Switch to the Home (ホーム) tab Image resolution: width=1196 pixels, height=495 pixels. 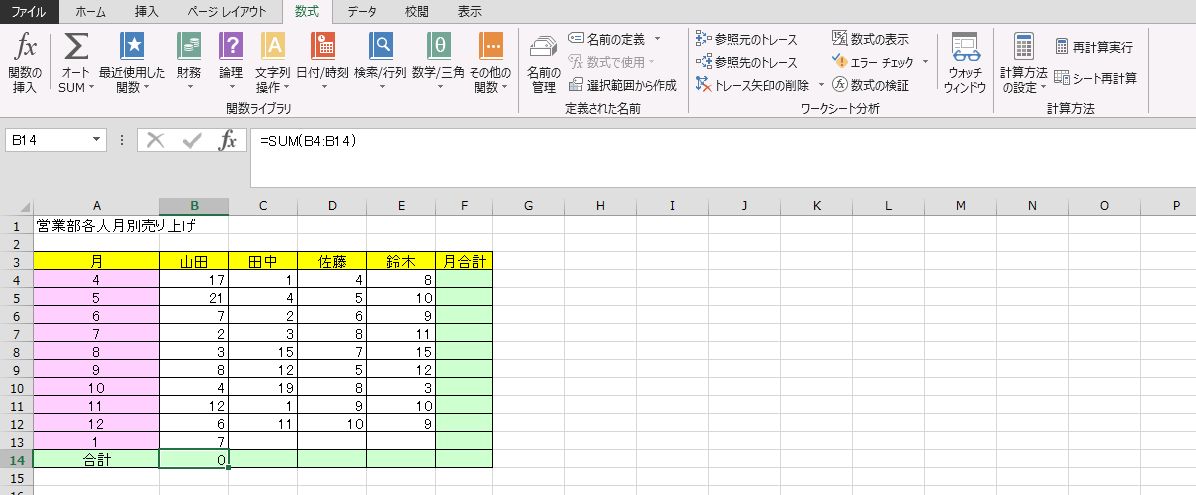(x=91, y=12)
